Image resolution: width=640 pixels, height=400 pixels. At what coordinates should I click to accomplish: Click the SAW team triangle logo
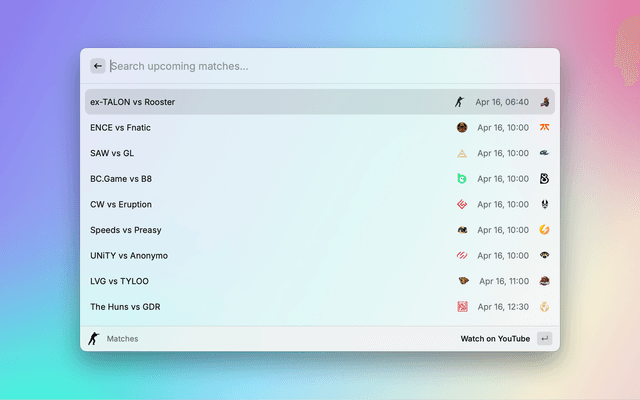[462, 153]
